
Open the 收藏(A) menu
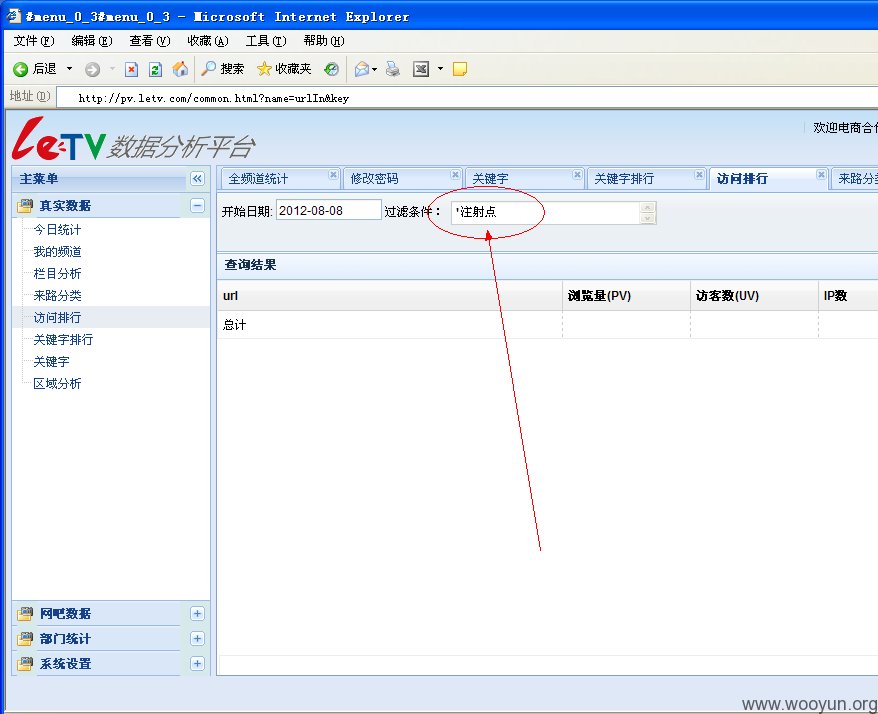(208, 41)
